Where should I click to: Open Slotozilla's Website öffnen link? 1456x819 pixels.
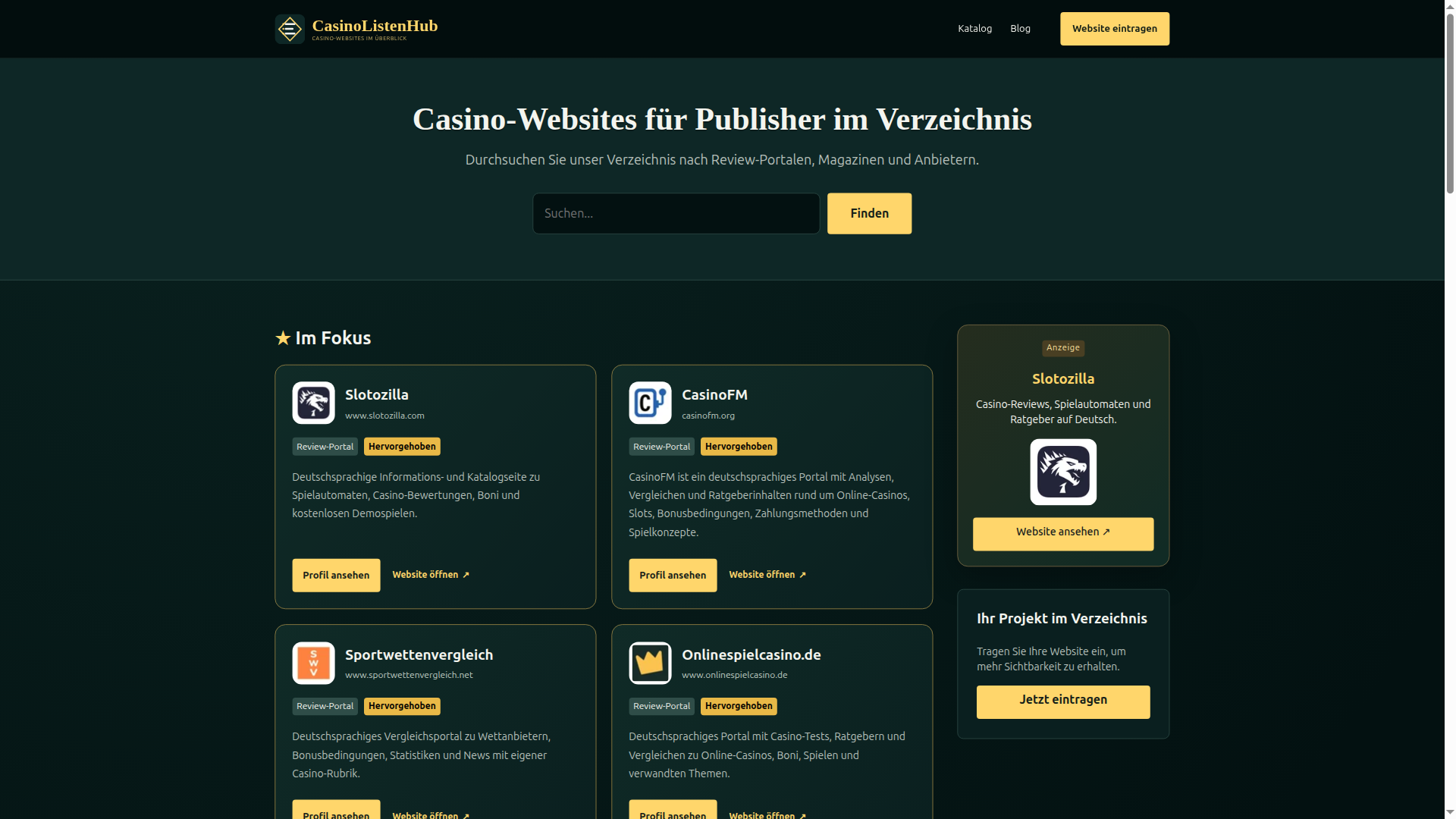431,575
